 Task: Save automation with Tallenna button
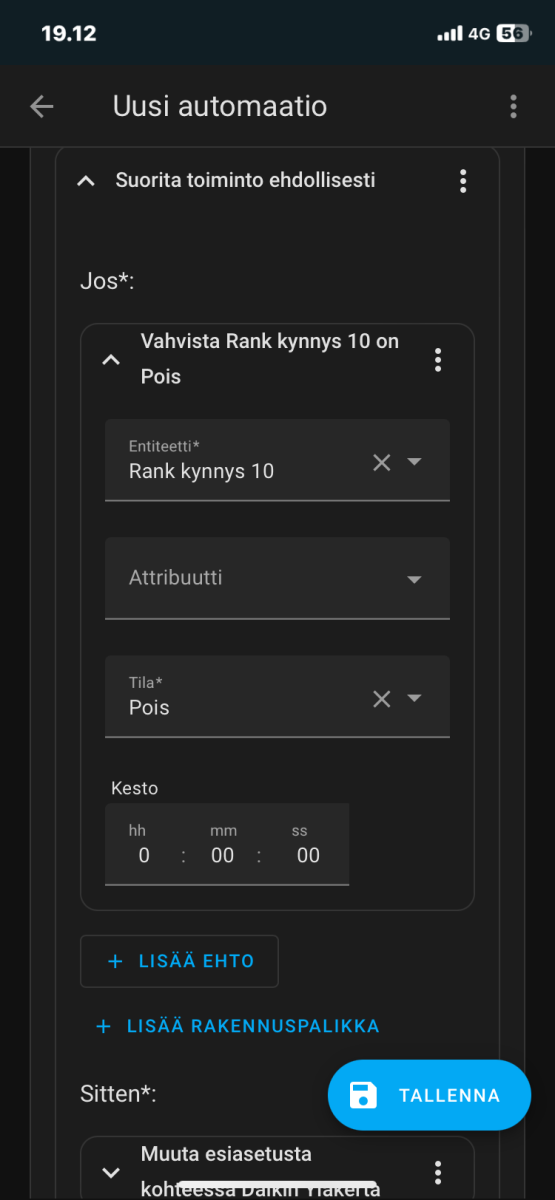click(429, 1095)
